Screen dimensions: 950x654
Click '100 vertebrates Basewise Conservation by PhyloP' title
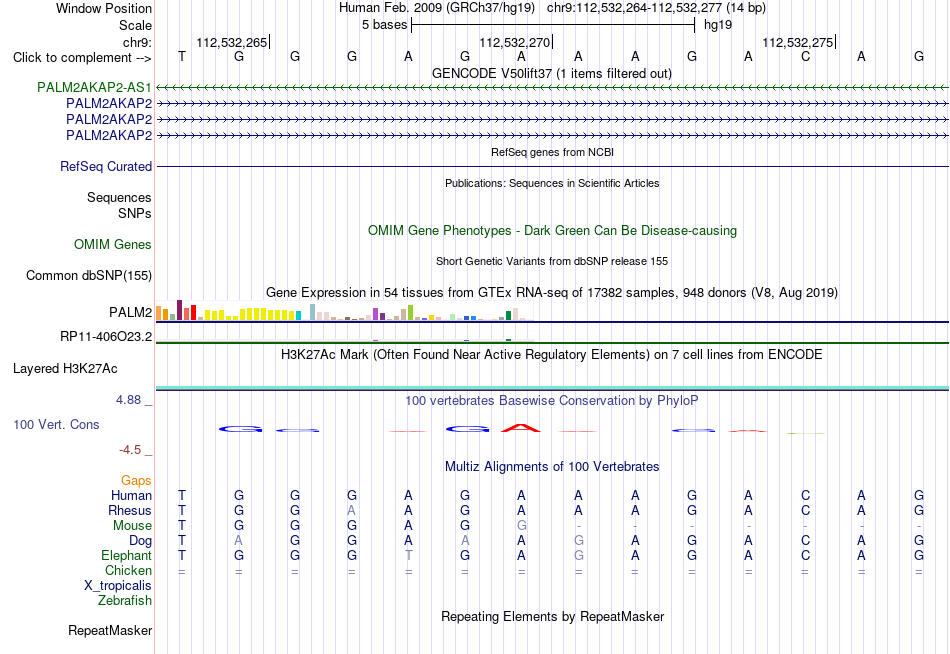point(552,400)
